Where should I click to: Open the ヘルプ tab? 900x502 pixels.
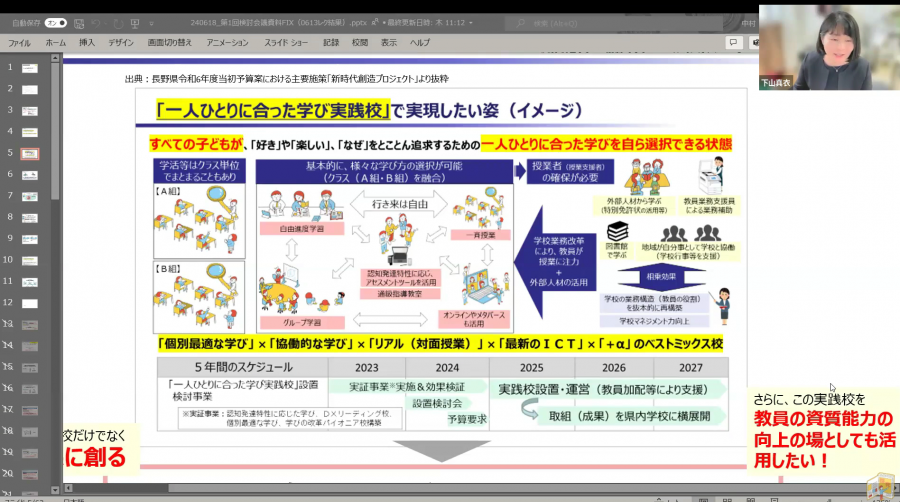(x=420, y=42)
